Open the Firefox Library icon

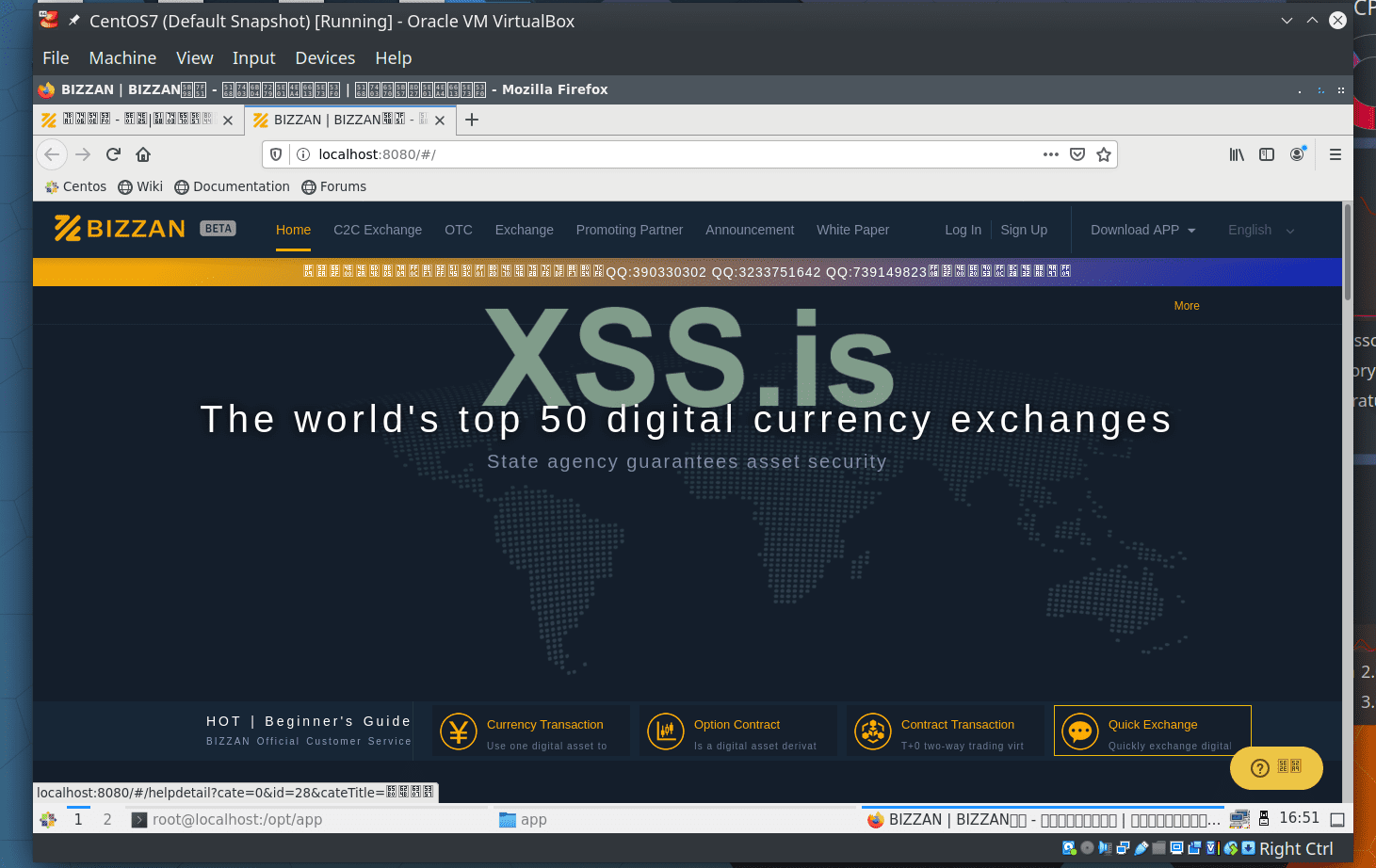[1237, 153]
